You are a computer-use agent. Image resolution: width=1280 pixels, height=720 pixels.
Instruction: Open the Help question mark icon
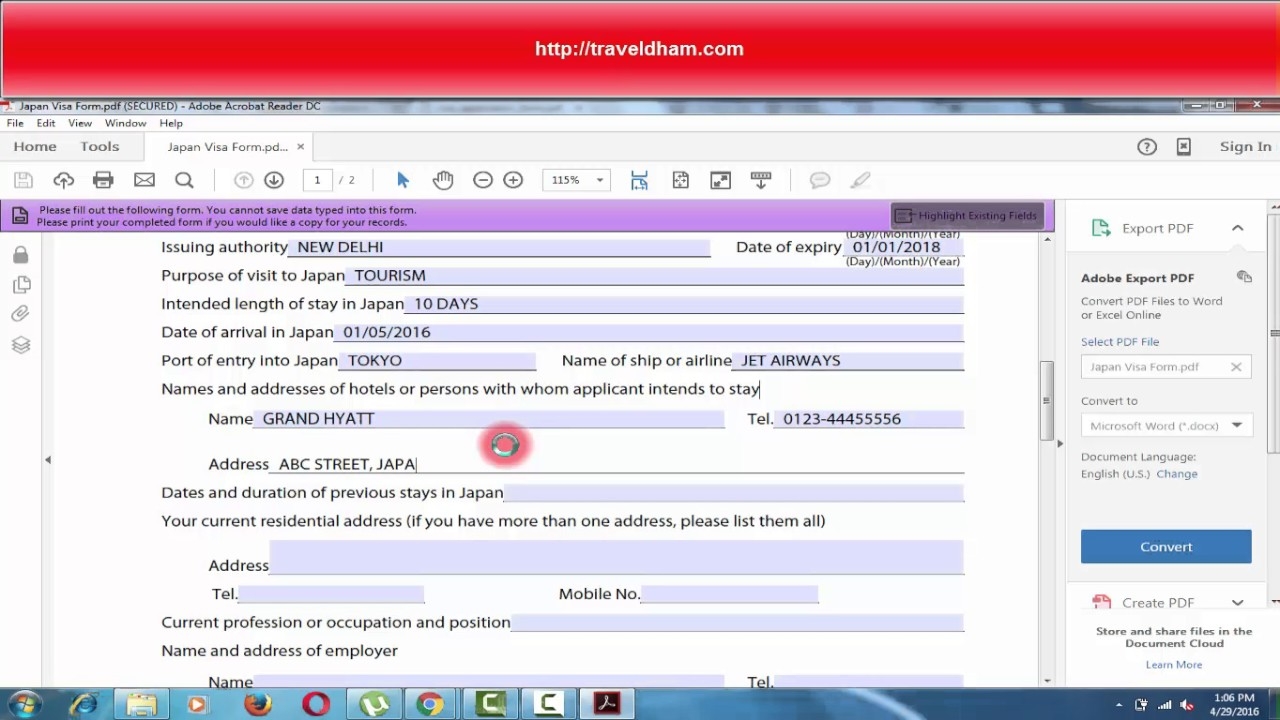(x=1147, y=147)
